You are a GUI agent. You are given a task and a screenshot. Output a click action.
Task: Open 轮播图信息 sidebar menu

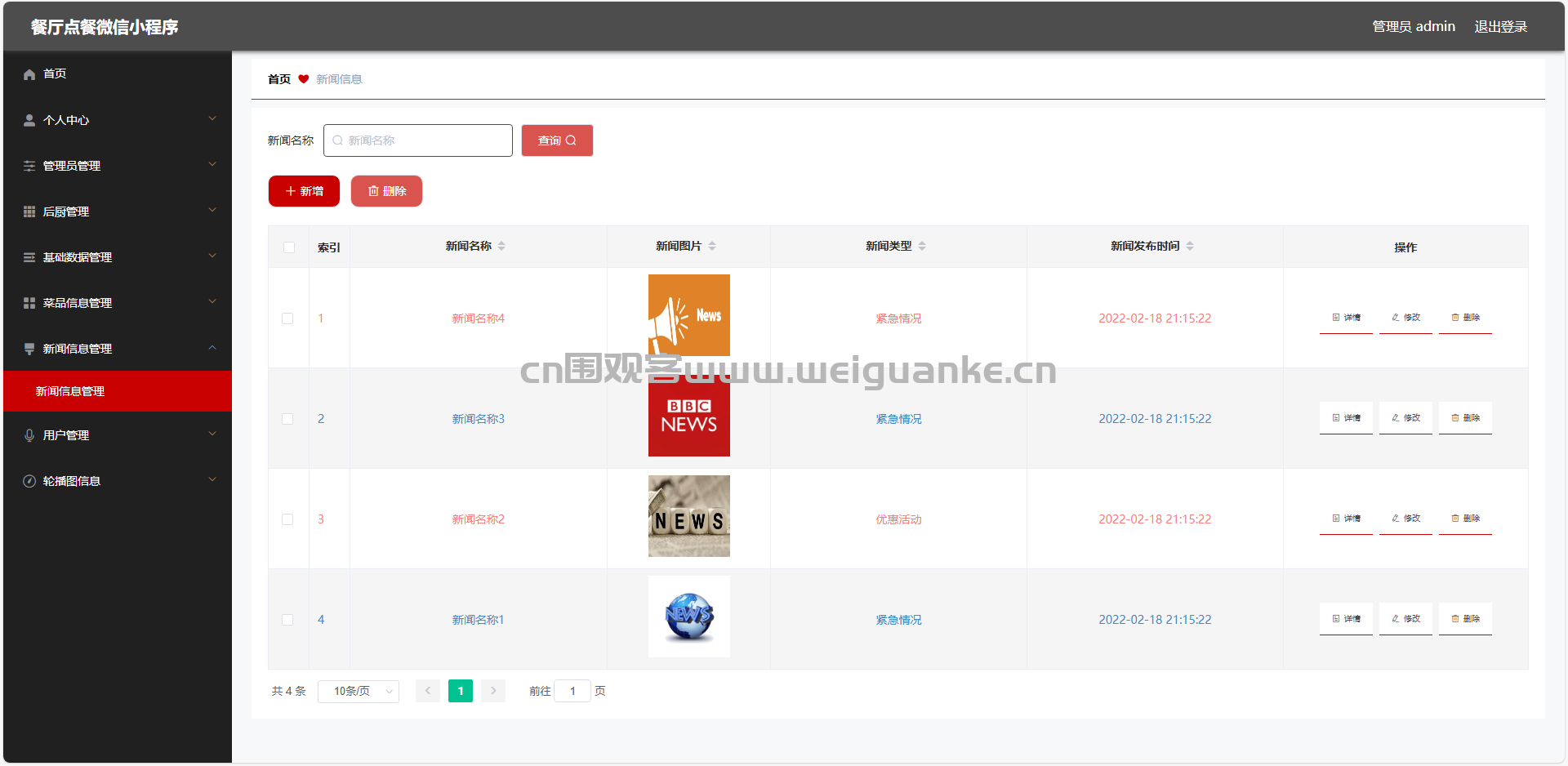pyautogui.click(x=118, y=481)
